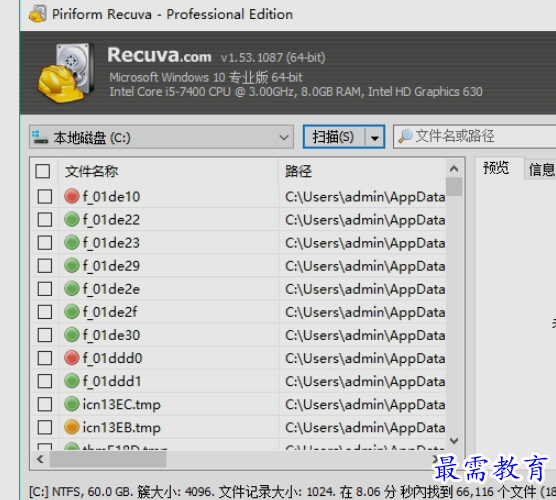Select file name icn13EC.tmp
This screenshot has width=556, height=500.
(122, 404)
